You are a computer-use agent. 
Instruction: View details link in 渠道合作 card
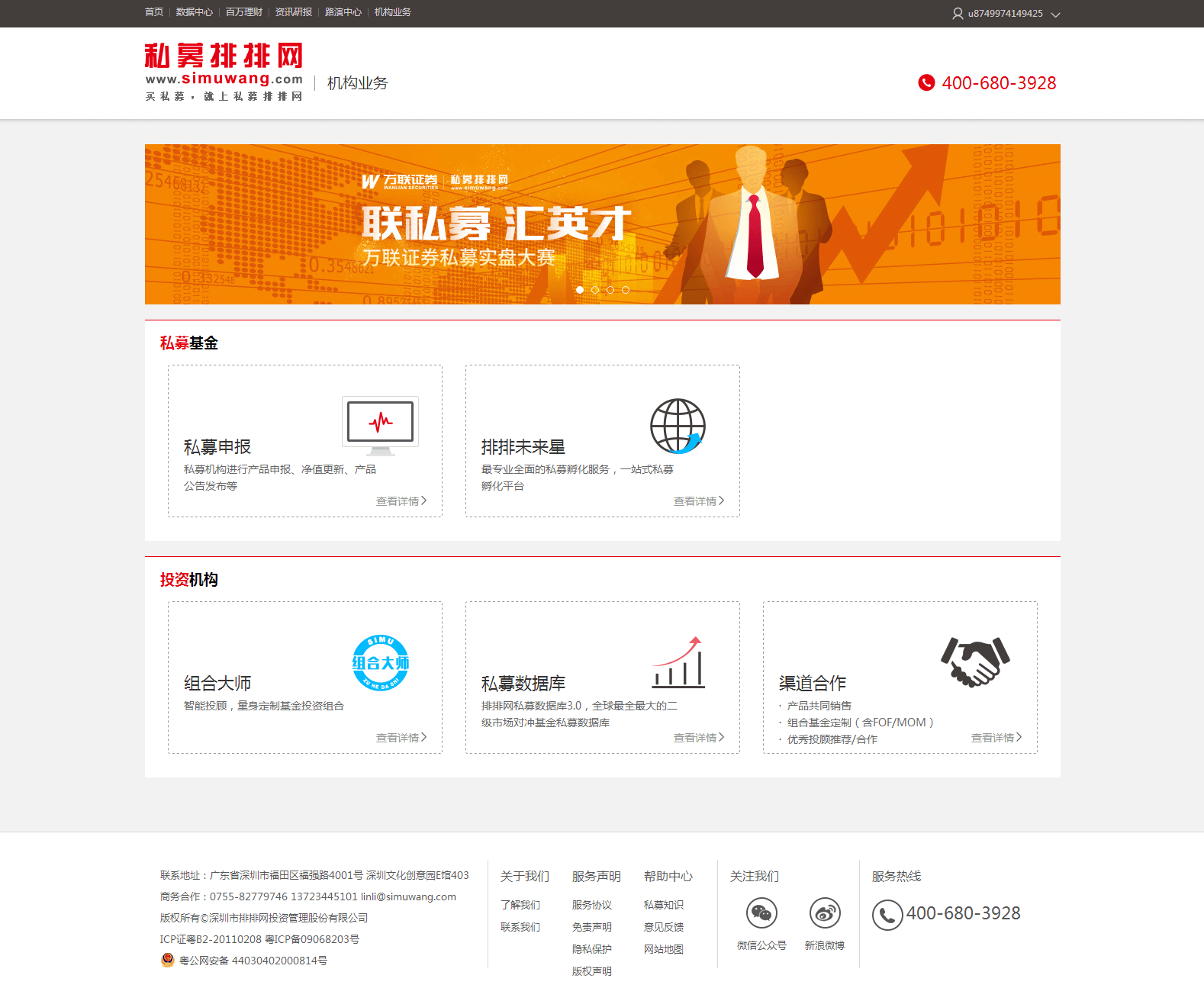[x=993, y=738]
